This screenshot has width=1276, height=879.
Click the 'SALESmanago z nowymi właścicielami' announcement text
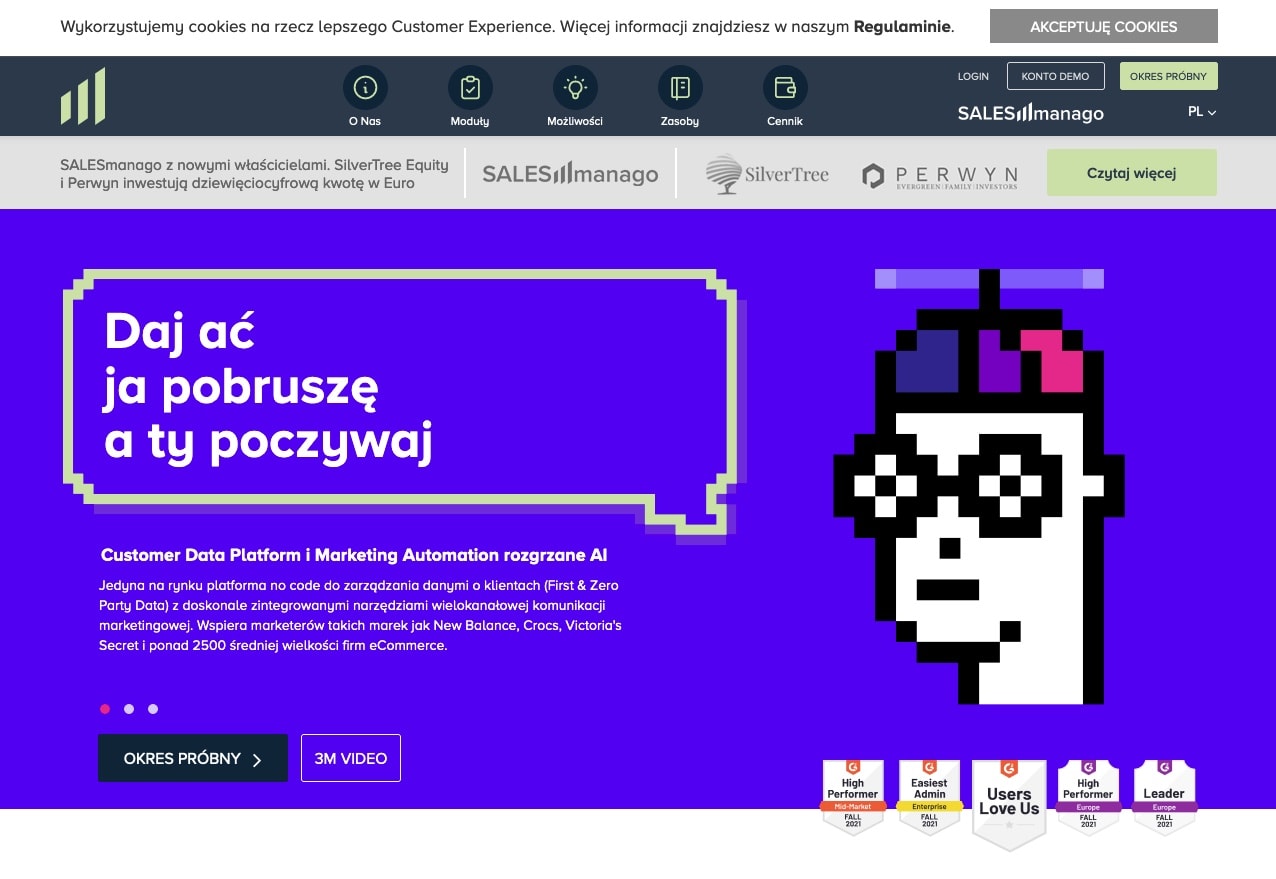pyautogui.click(x=255, y=174)
